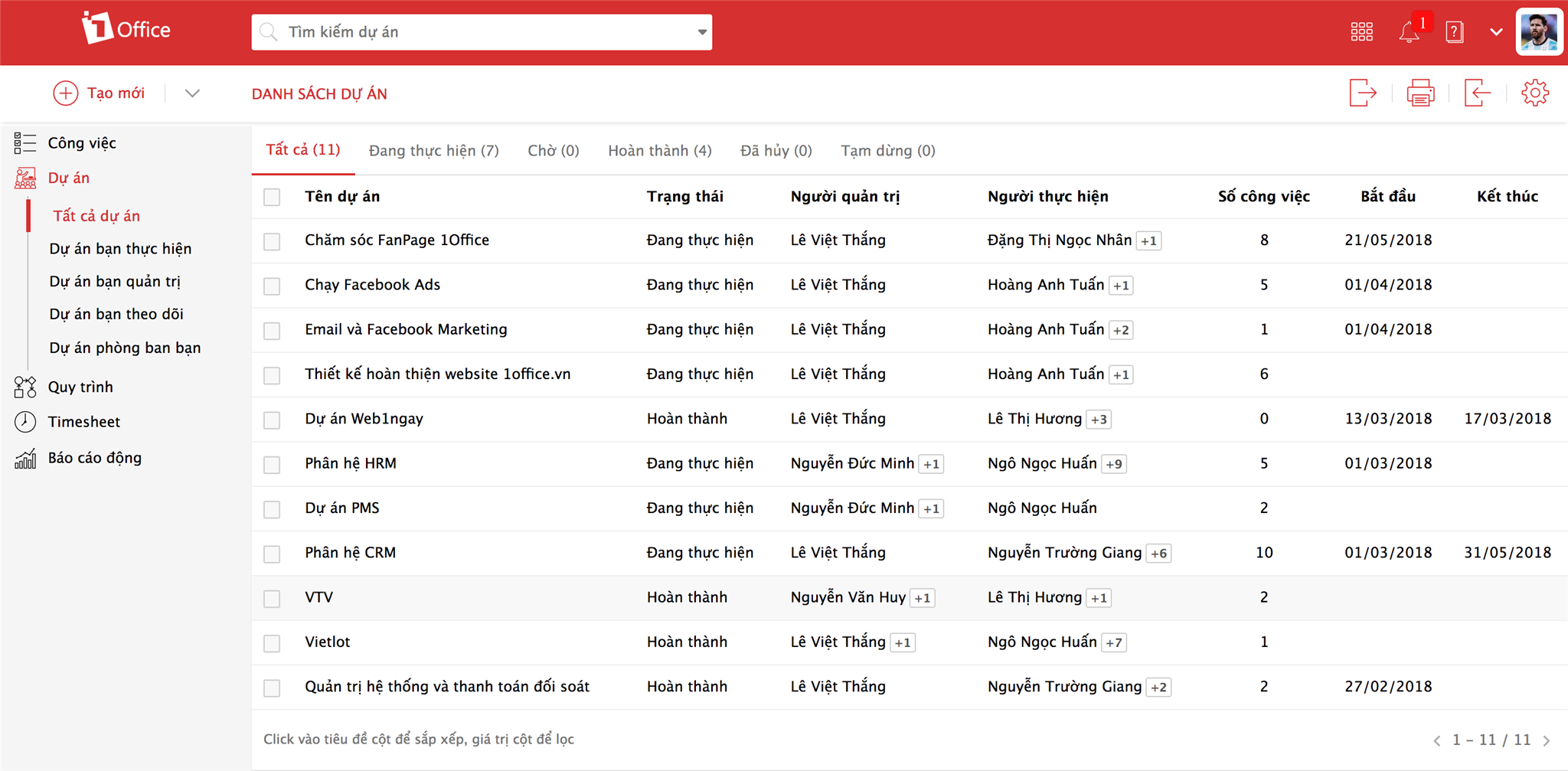Viewport: 1568px width, 771px height.
Task: Click the printer icon
Action: pos(1420,93)
